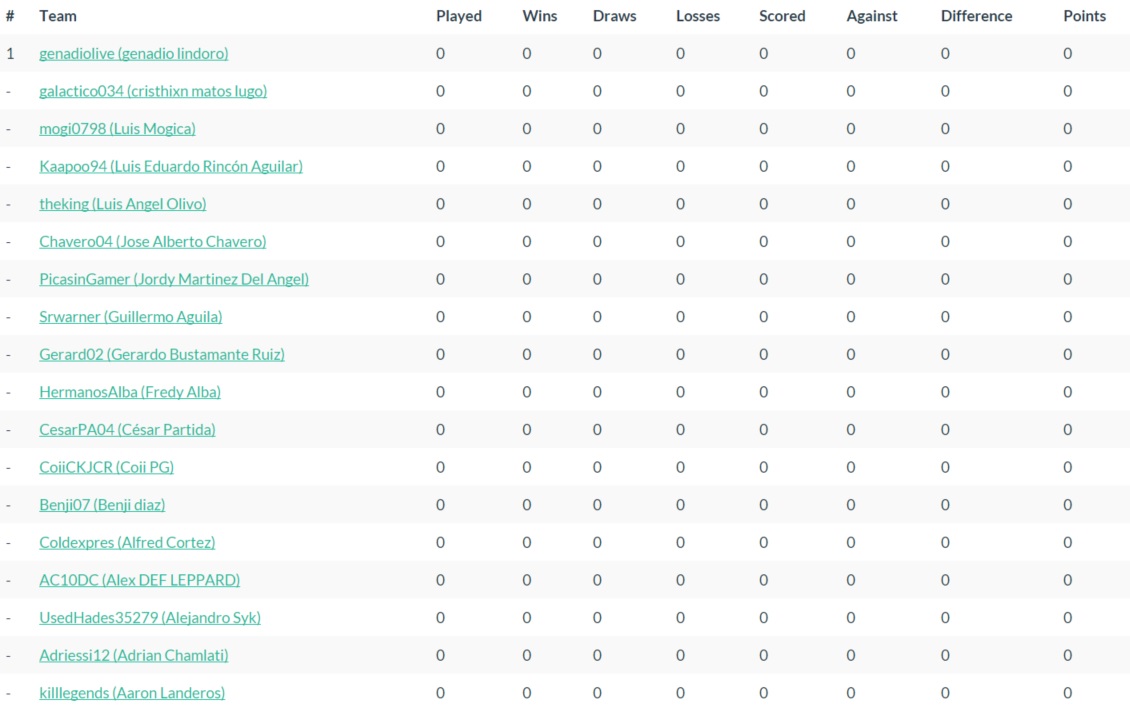Click Srwarner (Guillermo Aguila) team link

pos(131,317)
